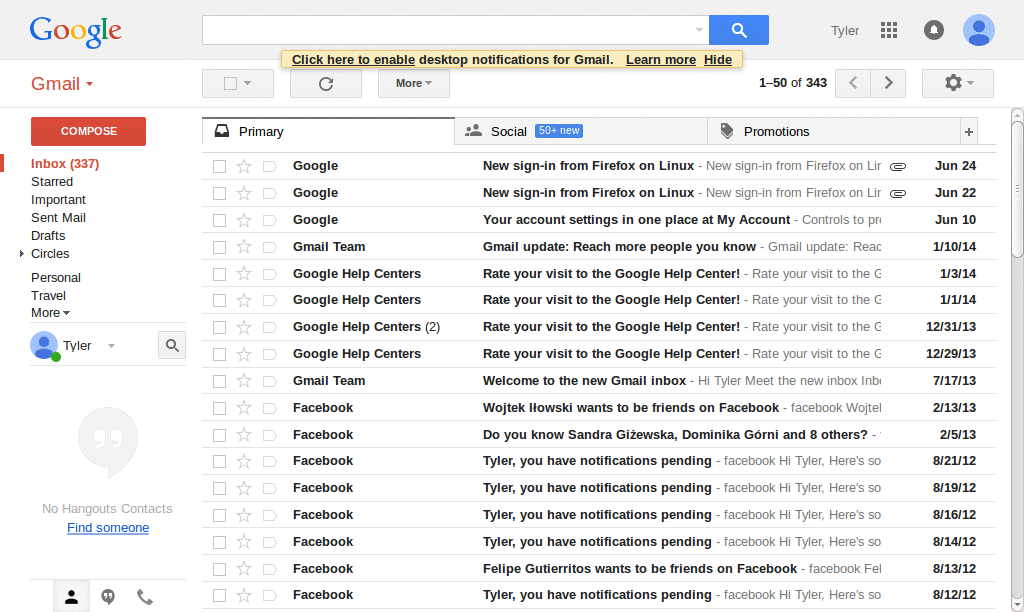The image size is (1024, 612).
Task: Open the Important folder
Action: coord(58,200)
